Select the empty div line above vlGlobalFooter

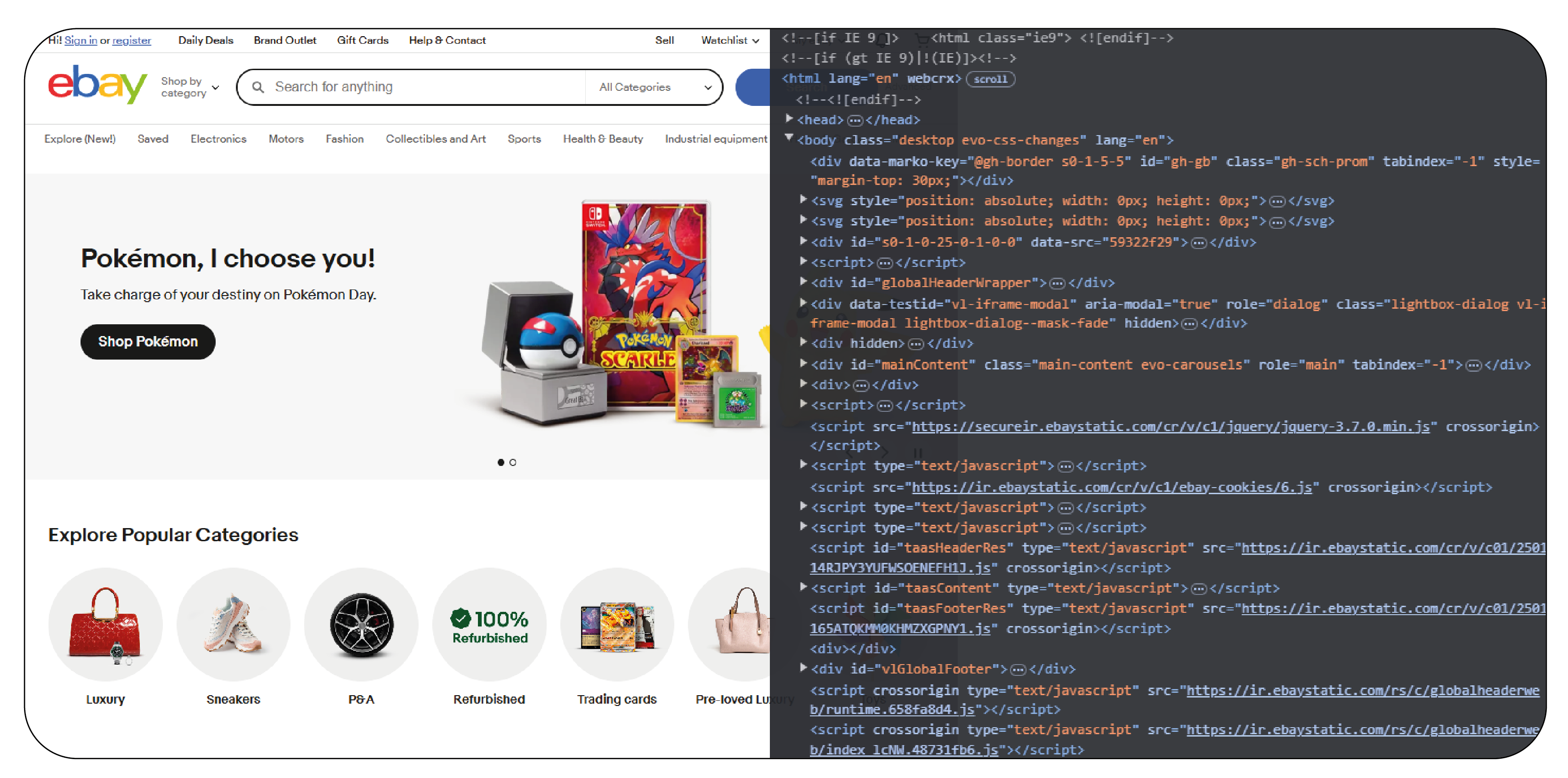[x=853, y=649]
